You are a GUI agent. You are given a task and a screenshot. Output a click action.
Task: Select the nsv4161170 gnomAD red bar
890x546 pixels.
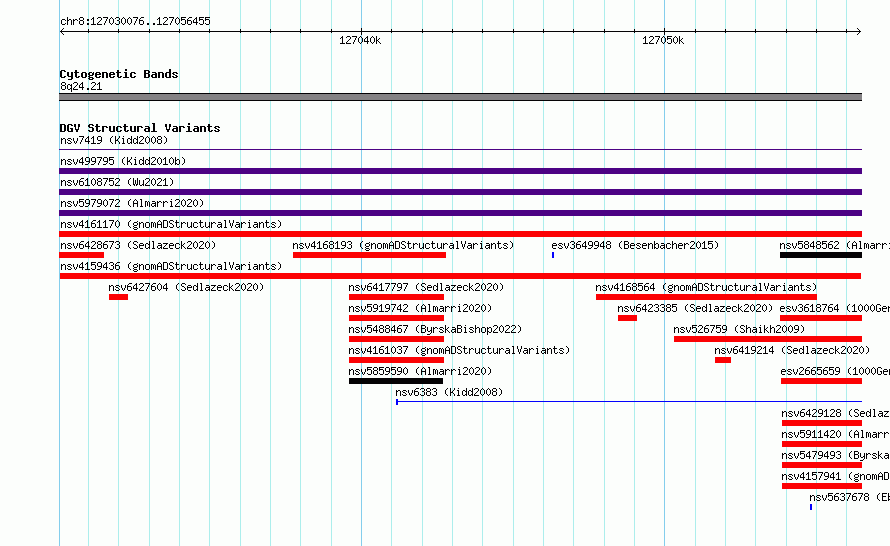460,234
